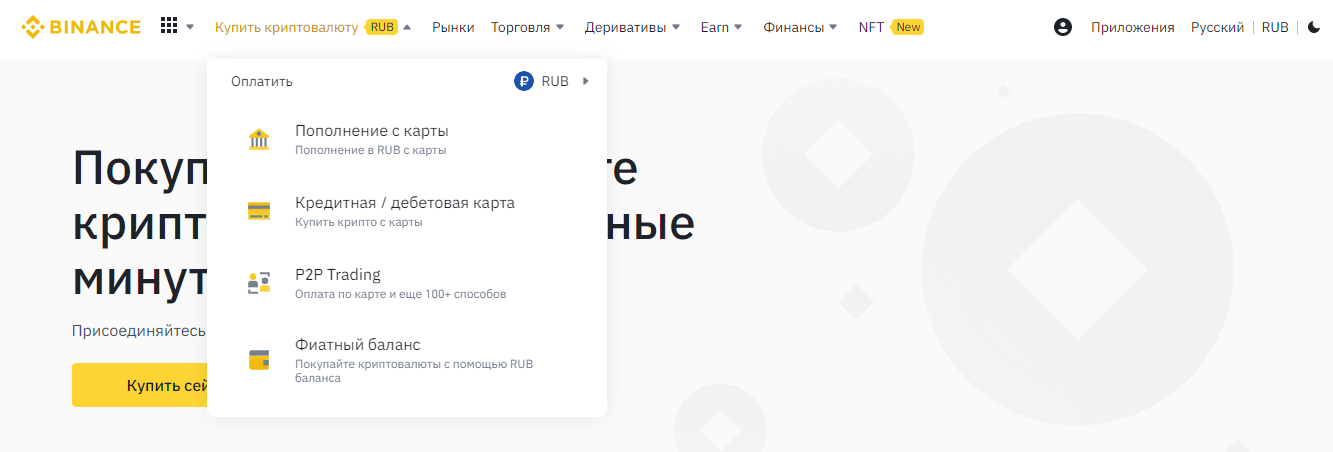Expand the RUB currency selector arrow
This screenshot has width=1333, height=452.
coord(586,82)
